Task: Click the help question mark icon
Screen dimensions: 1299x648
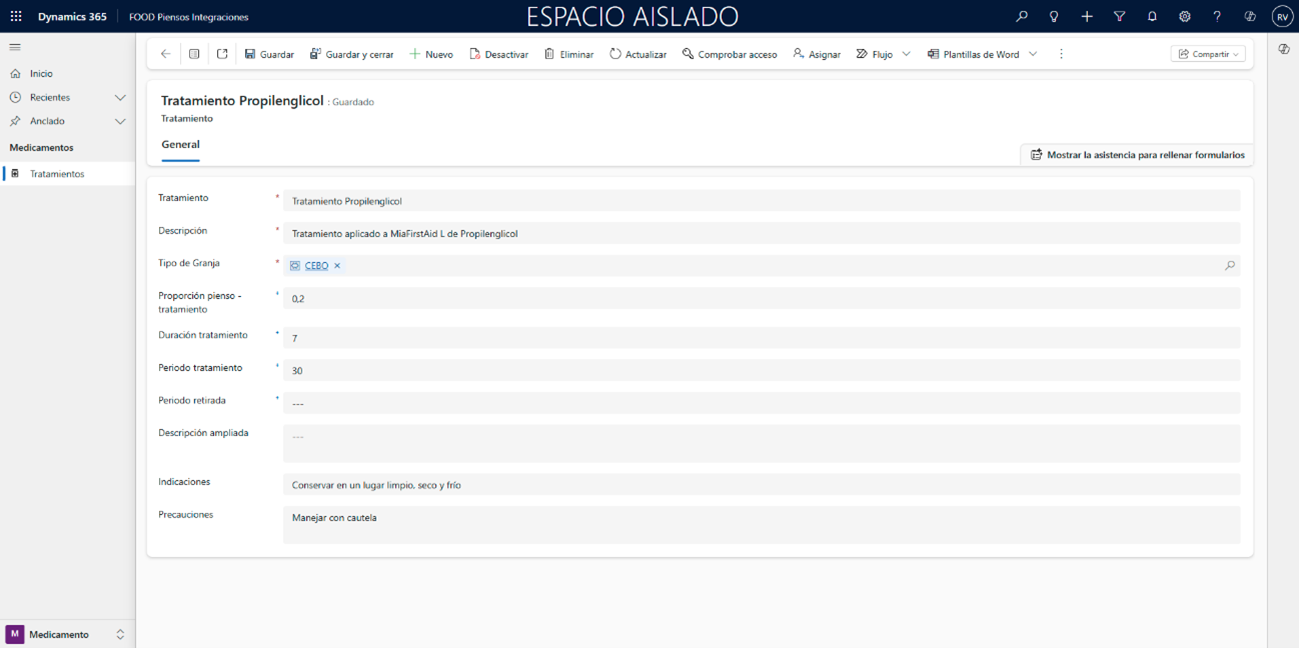Action: 1217,17
